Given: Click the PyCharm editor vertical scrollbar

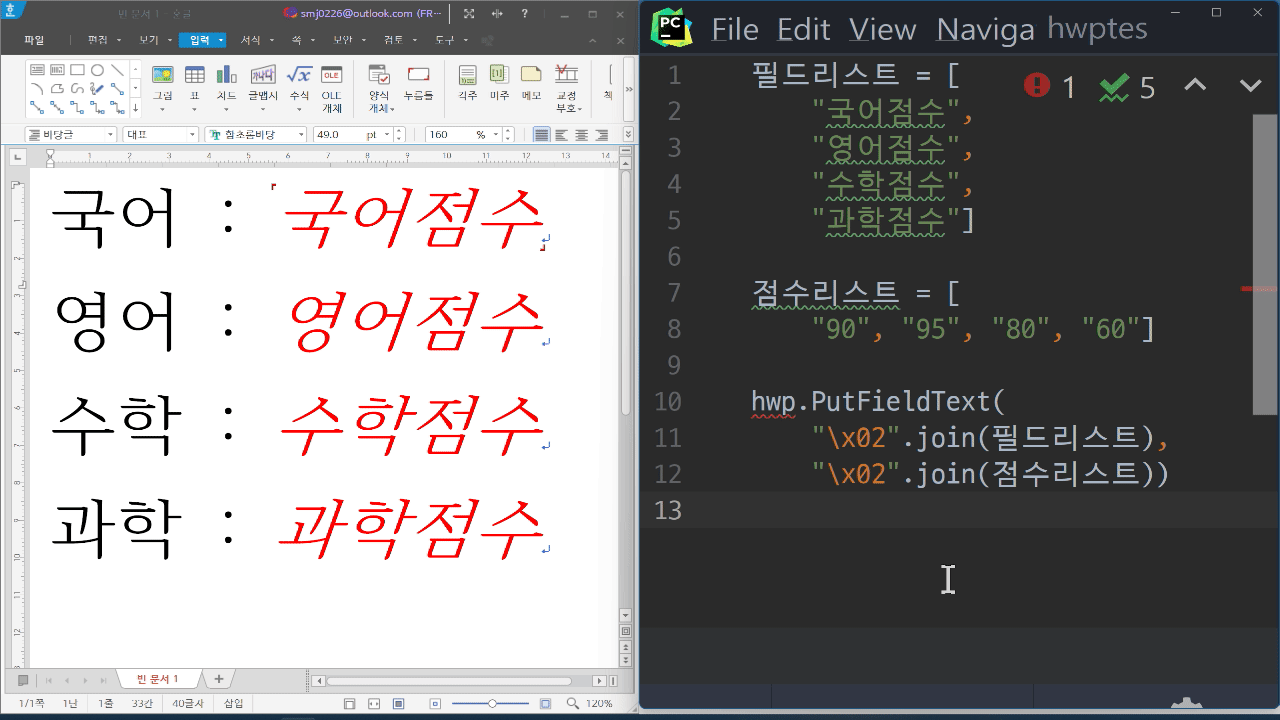Looking at the screenshot, I should click(1264, 264).
